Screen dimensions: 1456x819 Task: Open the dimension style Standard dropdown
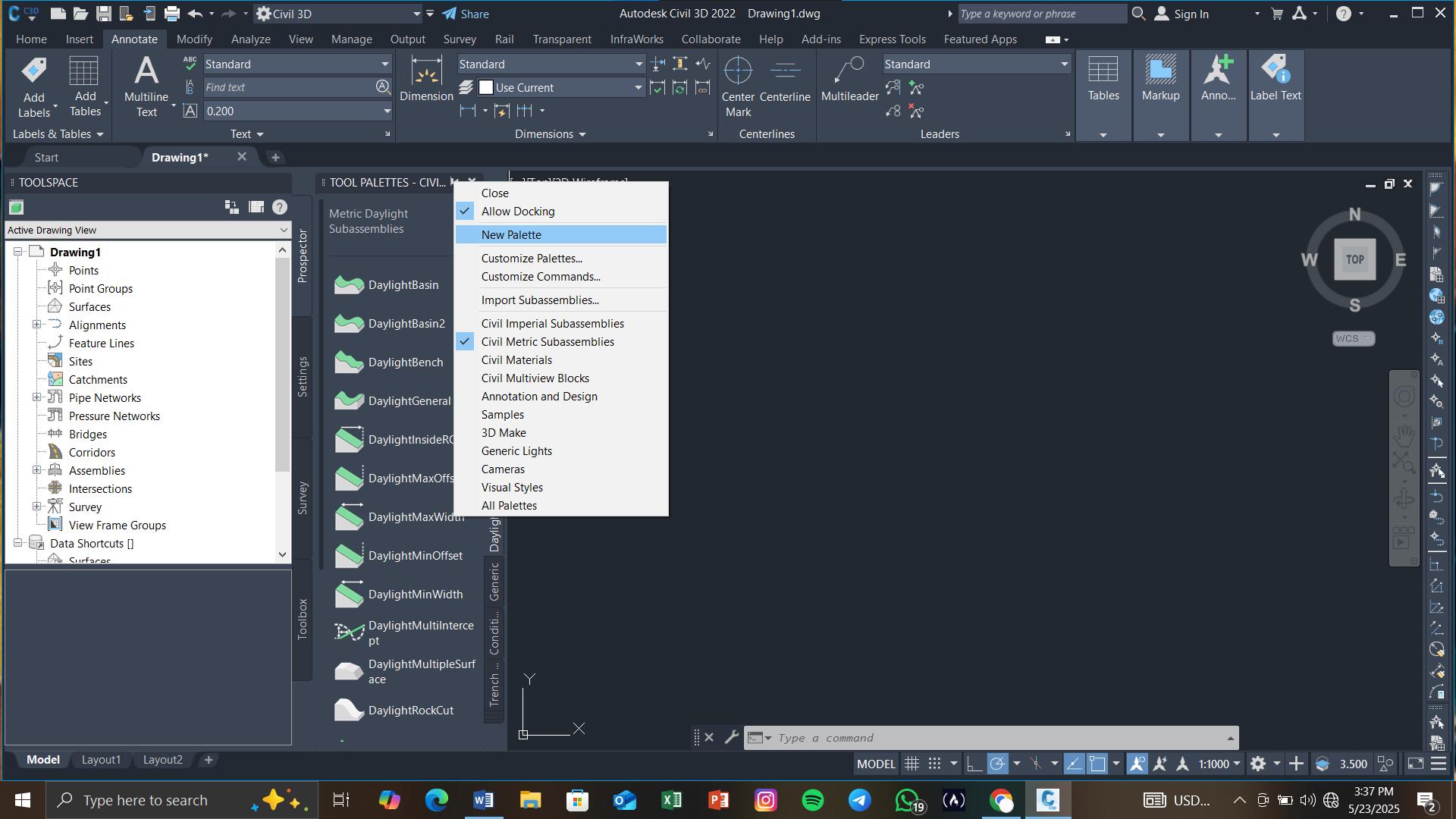pos(639,64)
